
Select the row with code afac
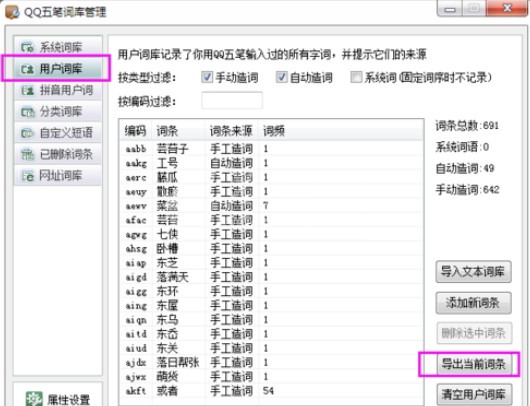point(271,220)
